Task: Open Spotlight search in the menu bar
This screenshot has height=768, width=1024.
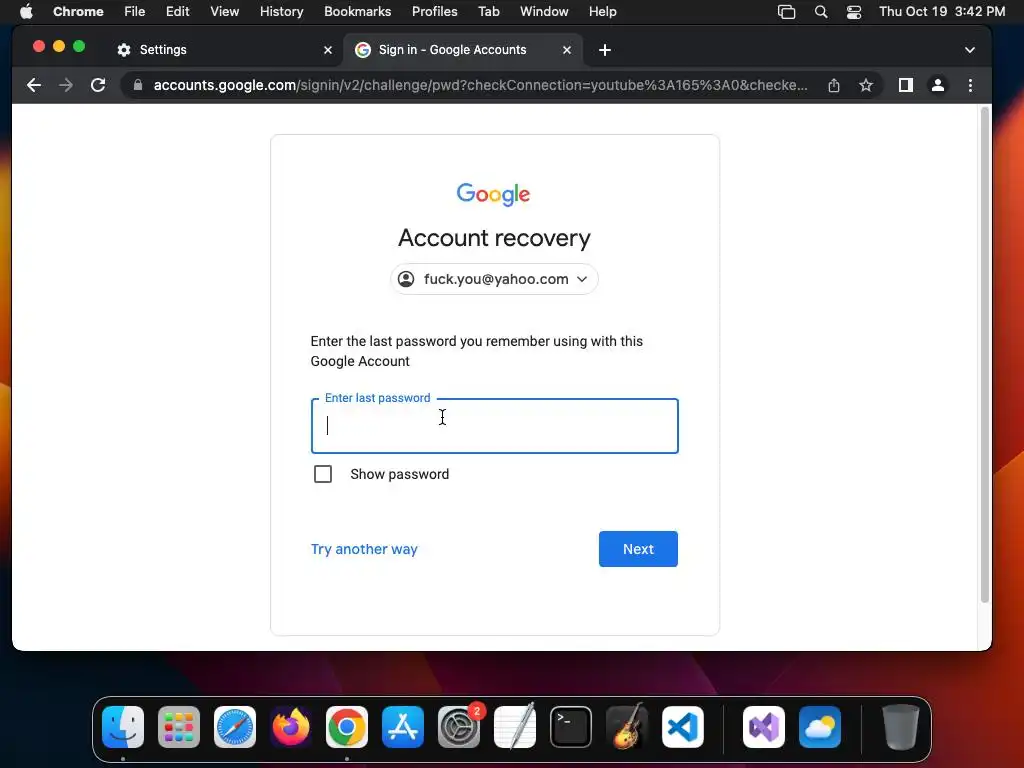Action: [821, 12]
